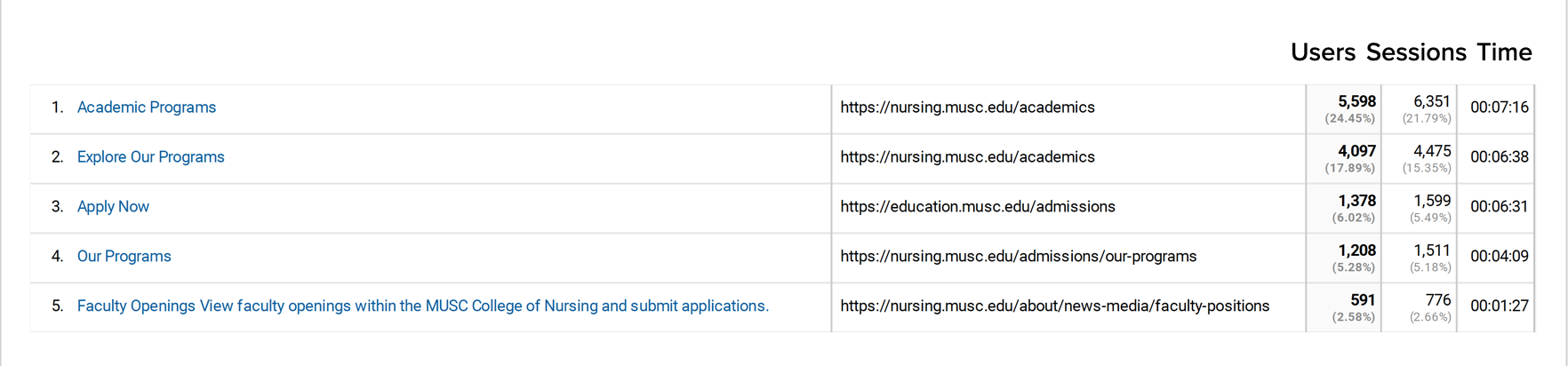This screenshot has height=366, width=1568.
Task: Select the 00:07:16 time value
Action: (1500, 107)
